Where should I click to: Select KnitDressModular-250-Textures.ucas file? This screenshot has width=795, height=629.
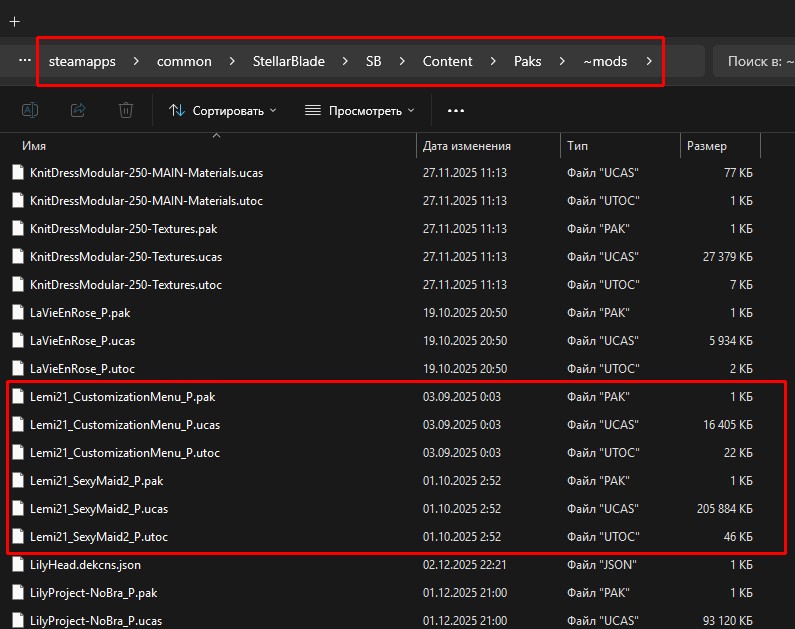click(x=126, y=257)
